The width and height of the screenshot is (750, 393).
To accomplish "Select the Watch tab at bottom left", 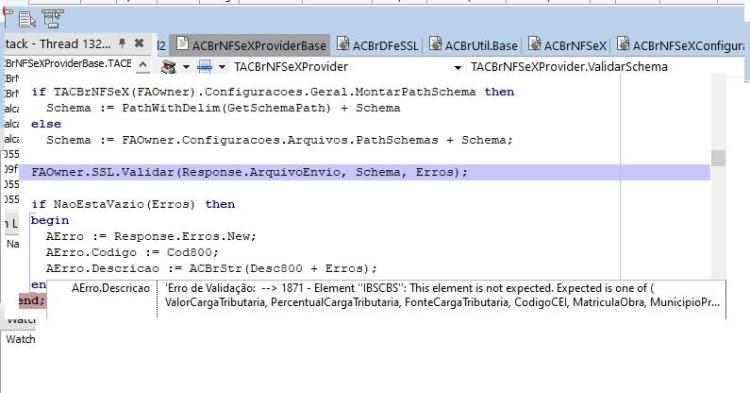I will 21,339.
